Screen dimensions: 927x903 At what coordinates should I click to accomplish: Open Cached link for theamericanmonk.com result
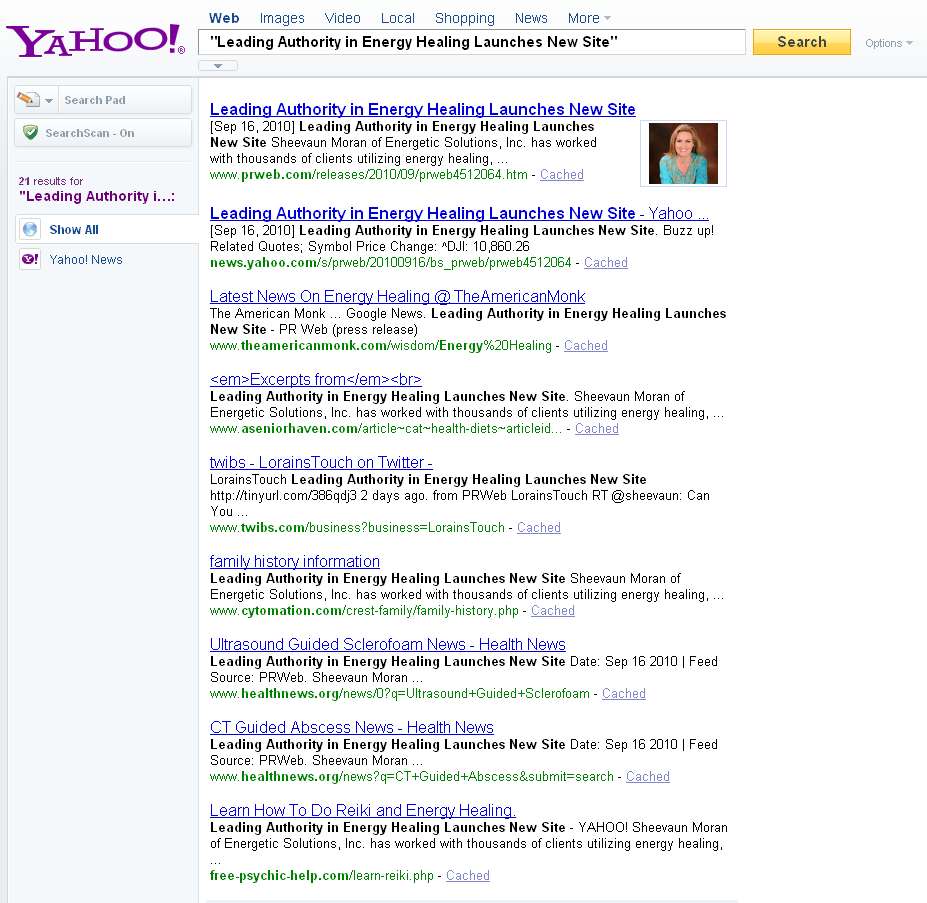586,345
